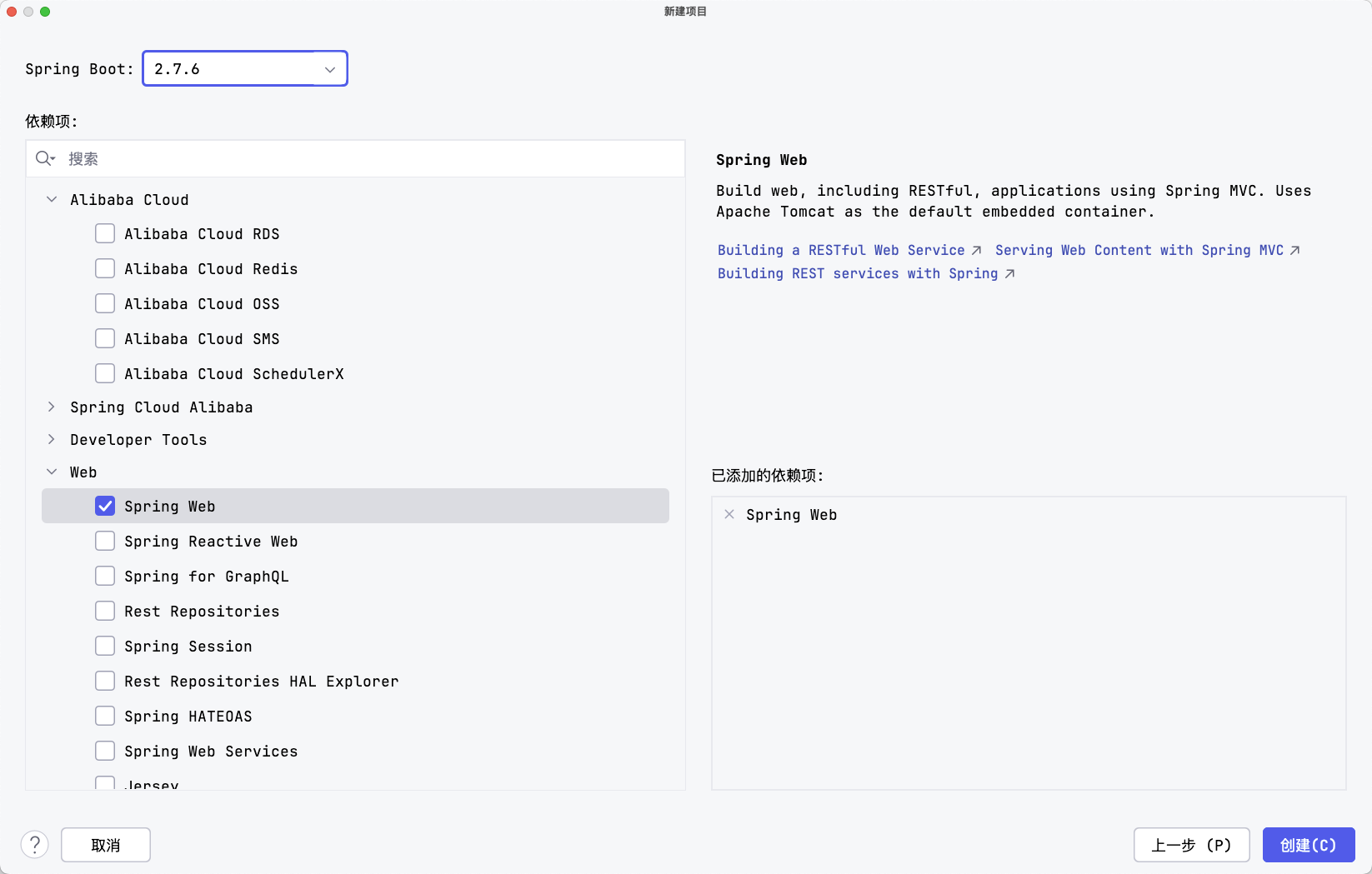Remove Spring Web from added dependencies
Screen dimensions: 1372x874
[x=729, y=514]
